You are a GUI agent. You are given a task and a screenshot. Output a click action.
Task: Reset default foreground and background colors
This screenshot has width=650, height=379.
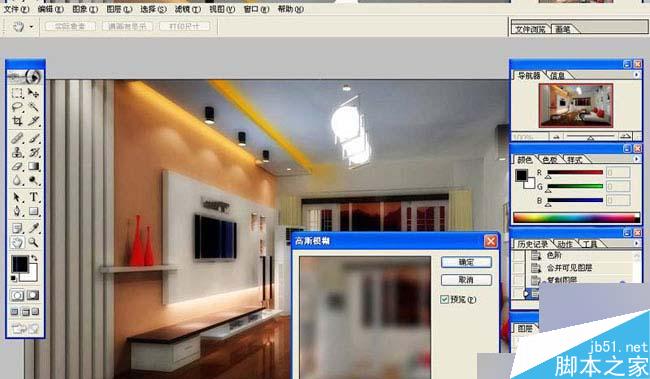click(14, 278)
